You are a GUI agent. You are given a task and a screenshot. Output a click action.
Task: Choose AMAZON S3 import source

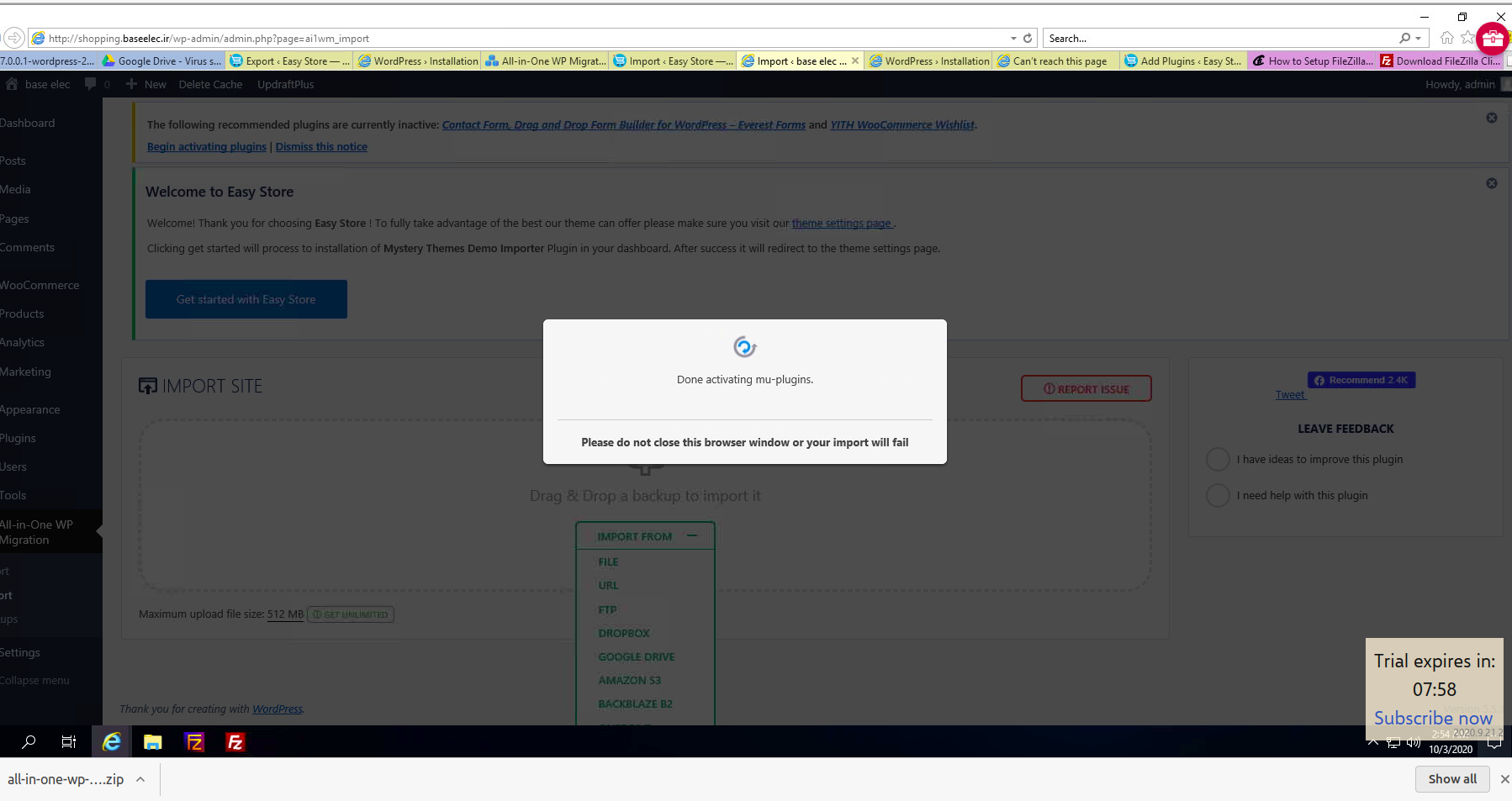tap(629, 680)
